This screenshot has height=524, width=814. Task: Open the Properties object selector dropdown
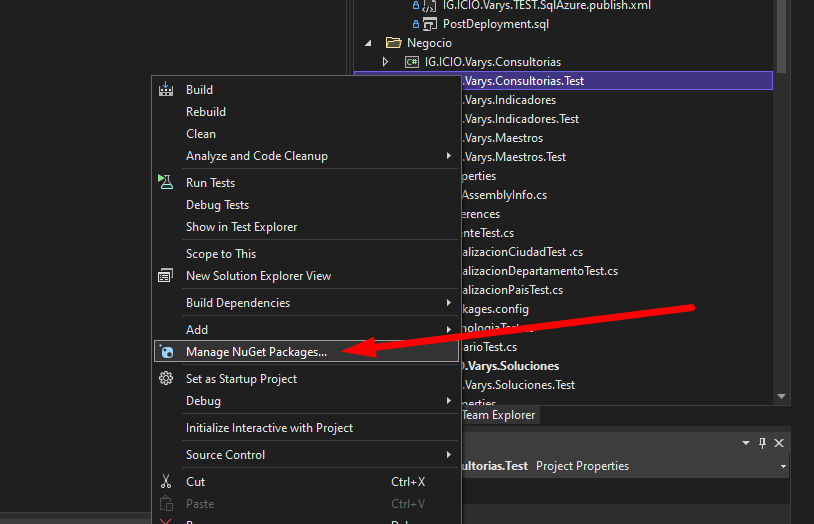coord(783,466)
